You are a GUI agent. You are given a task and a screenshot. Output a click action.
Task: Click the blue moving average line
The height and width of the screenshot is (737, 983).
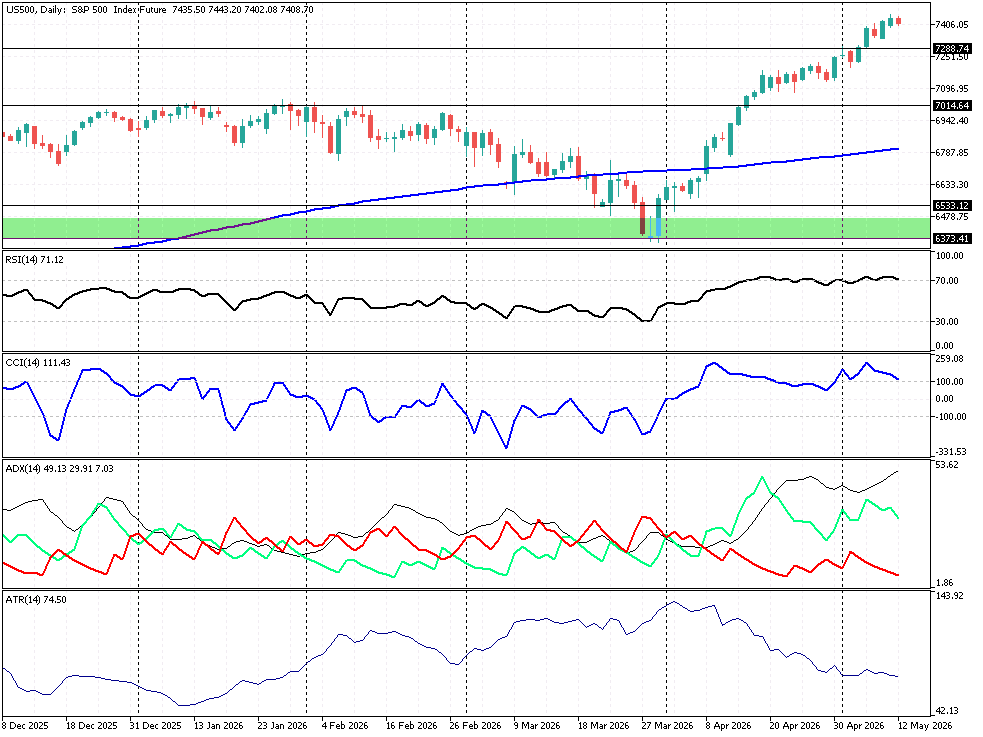pyautogui.click(x=752, y=165)
